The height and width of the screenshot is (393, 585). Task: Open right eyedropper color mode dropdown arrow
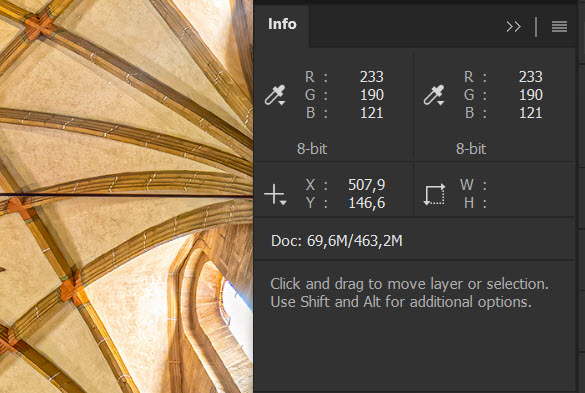[x=441, y=103]
